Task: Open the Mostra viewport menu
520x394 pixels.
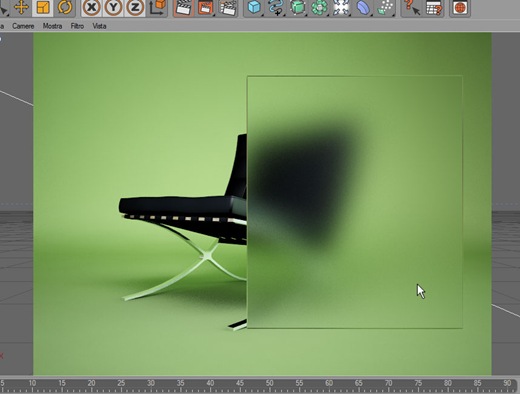Action: coord(52,26)
